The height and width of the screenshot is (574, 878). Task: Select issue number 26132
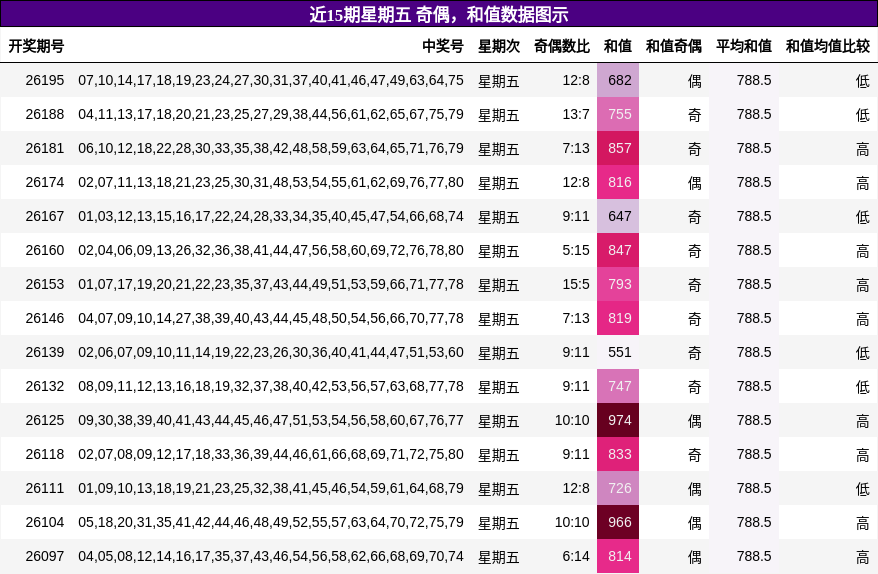pos(45,386)
